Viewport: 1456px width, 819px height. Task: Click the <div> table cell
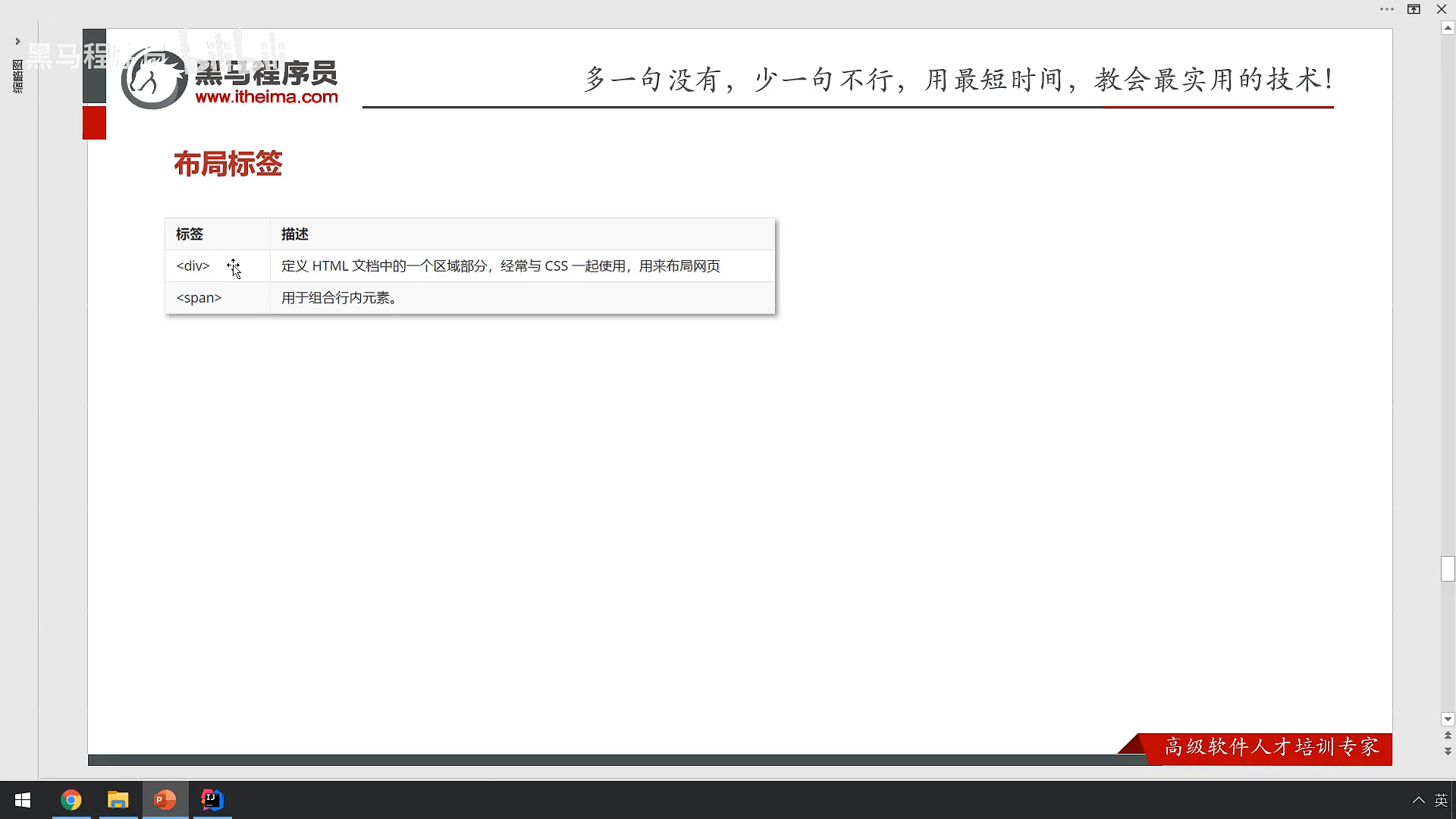click(x=193, y=266)
